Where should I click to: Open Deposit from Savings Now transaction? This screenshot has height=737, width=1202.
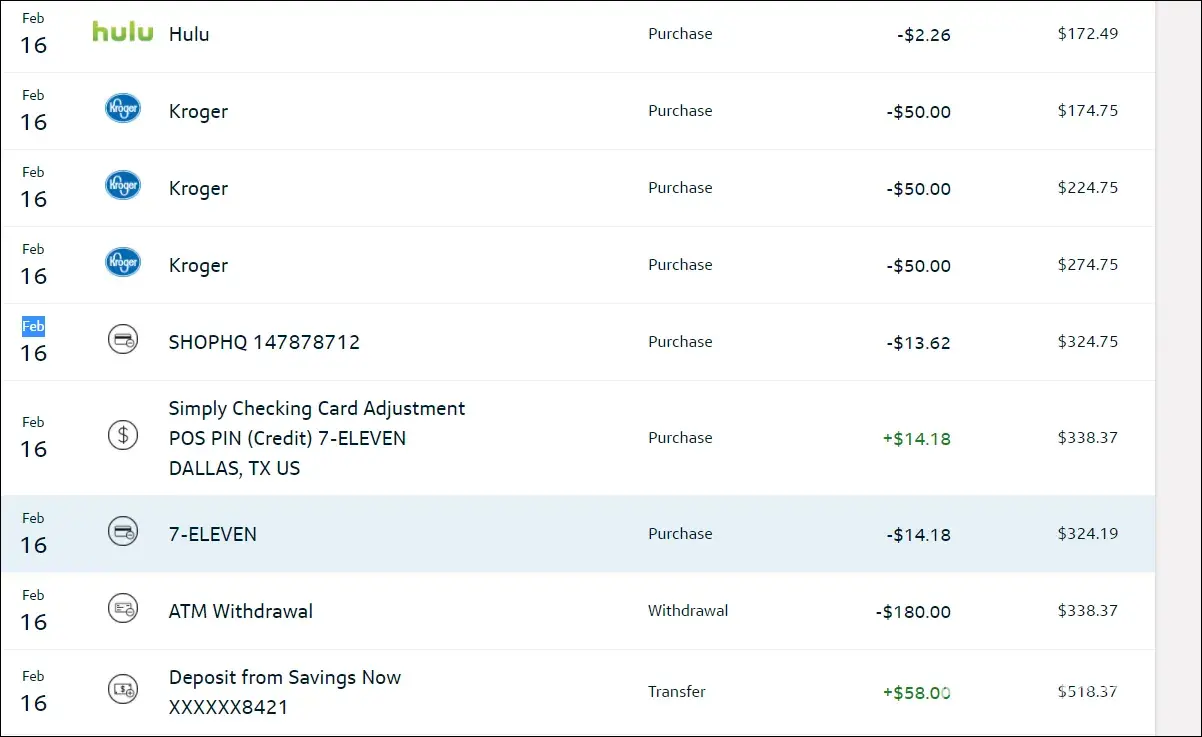click(x=284, y=678)
